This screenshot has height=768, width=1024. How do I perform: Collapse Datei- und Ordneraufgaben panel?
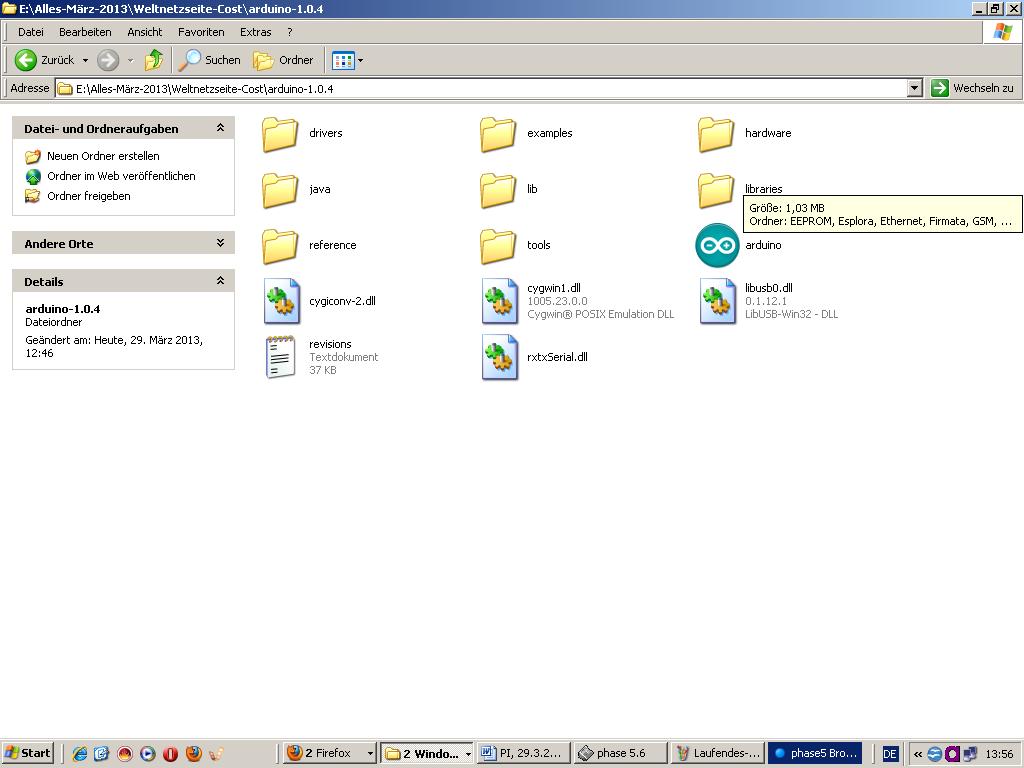pyautogui.click(x=220, y=128)
